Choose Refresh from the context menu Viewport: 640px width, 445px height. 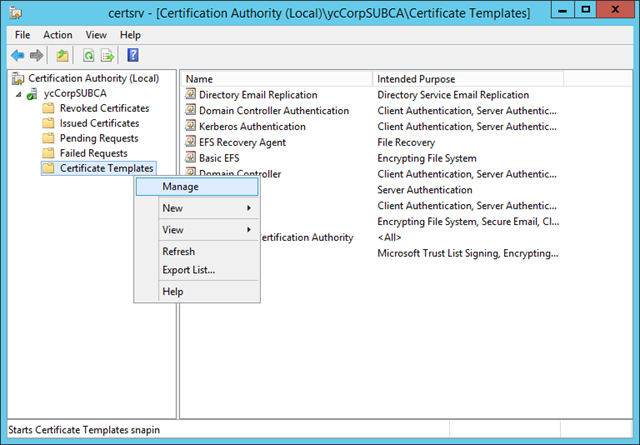[197, 251]
